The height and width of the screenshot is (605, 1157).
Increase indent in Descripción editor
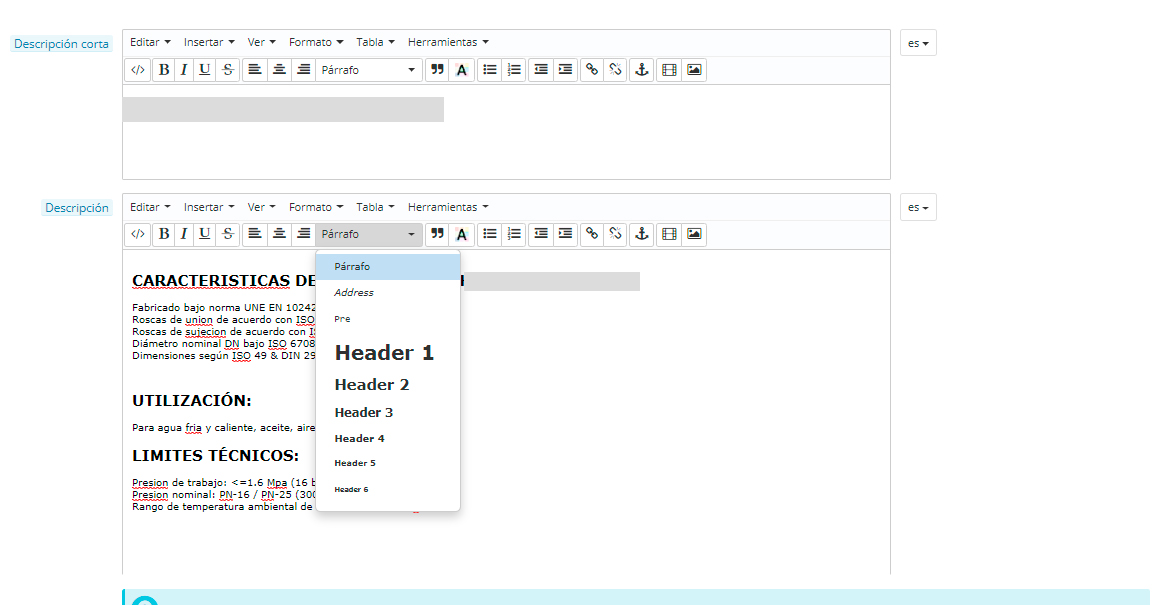[565, 234]
